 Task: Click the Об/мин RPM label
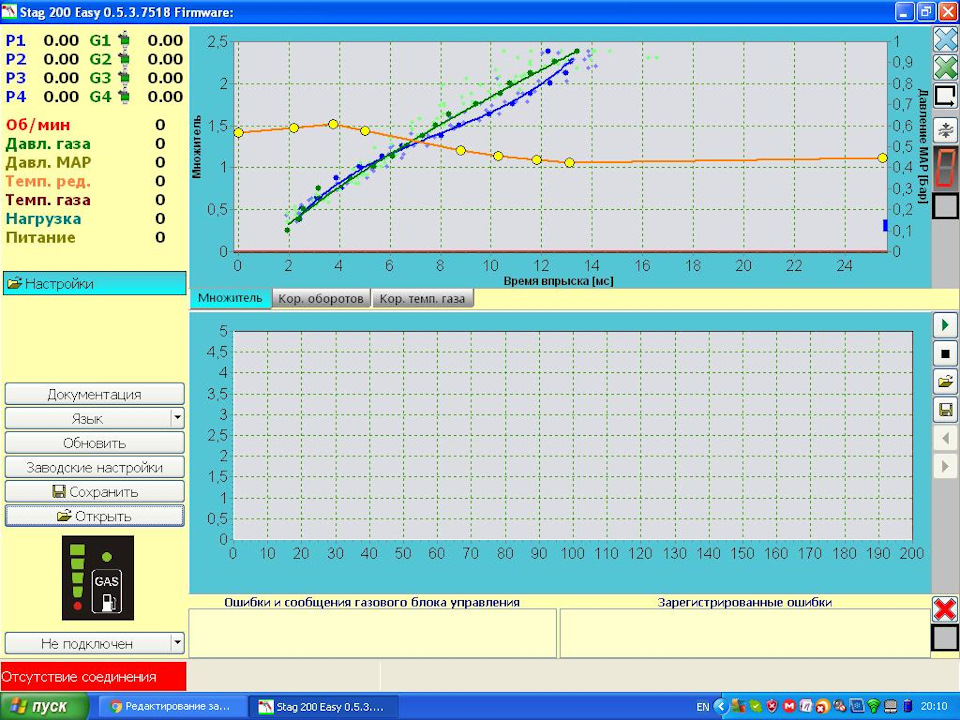(38, 125)
